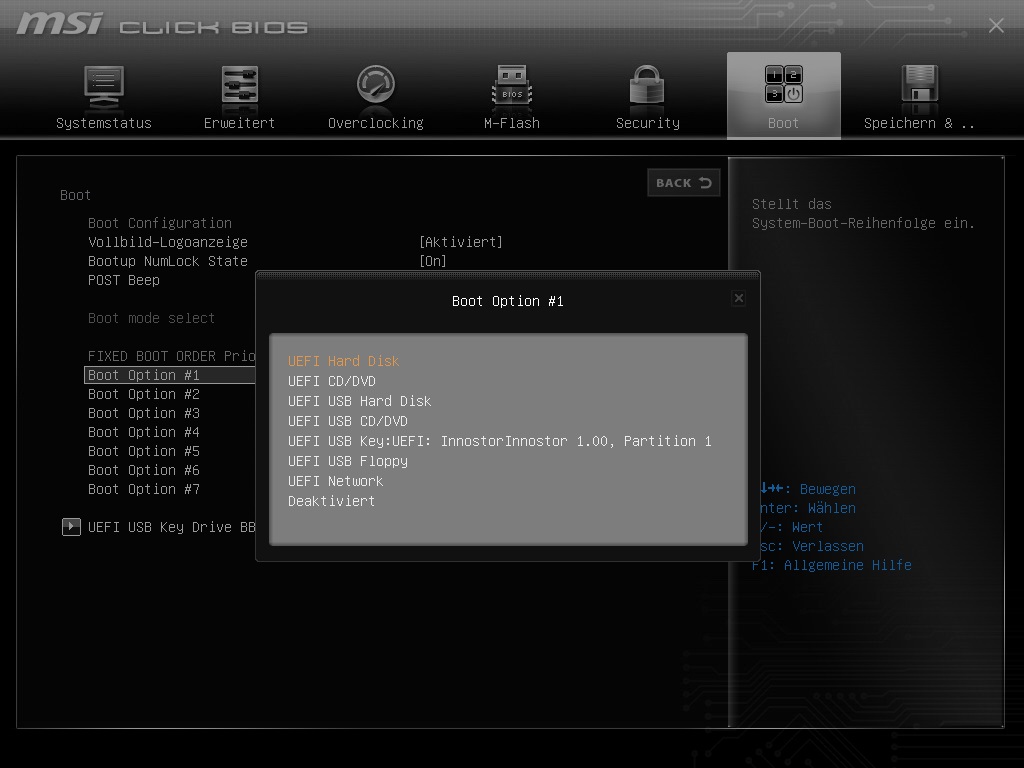Open the Speichern floppy disk icon
The width and height of the screenshot is (1024, 768).
(x=920, y=84)
